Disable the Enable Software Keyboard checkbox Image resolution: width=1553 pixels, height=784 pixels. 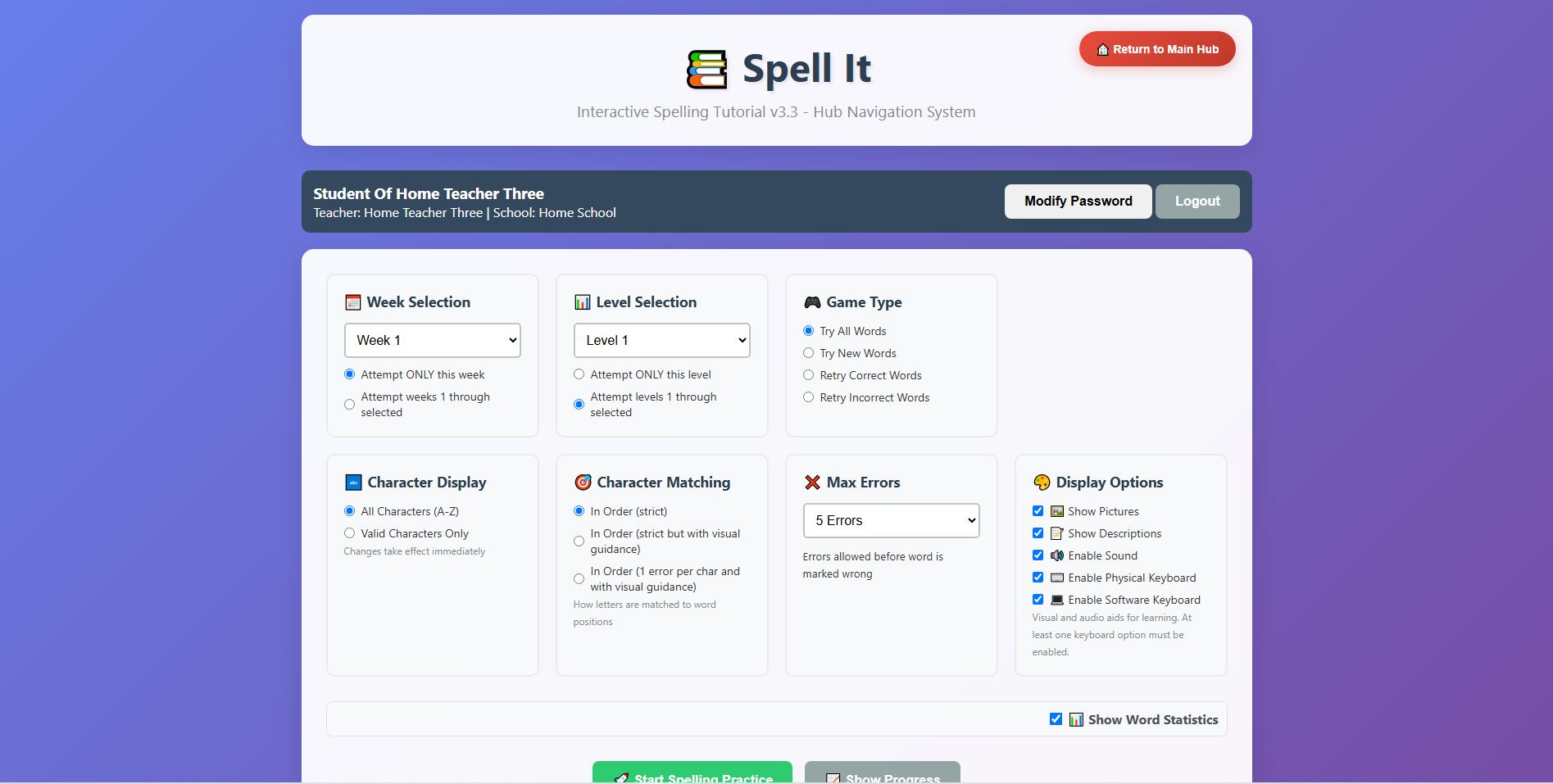pos(1038,600)
